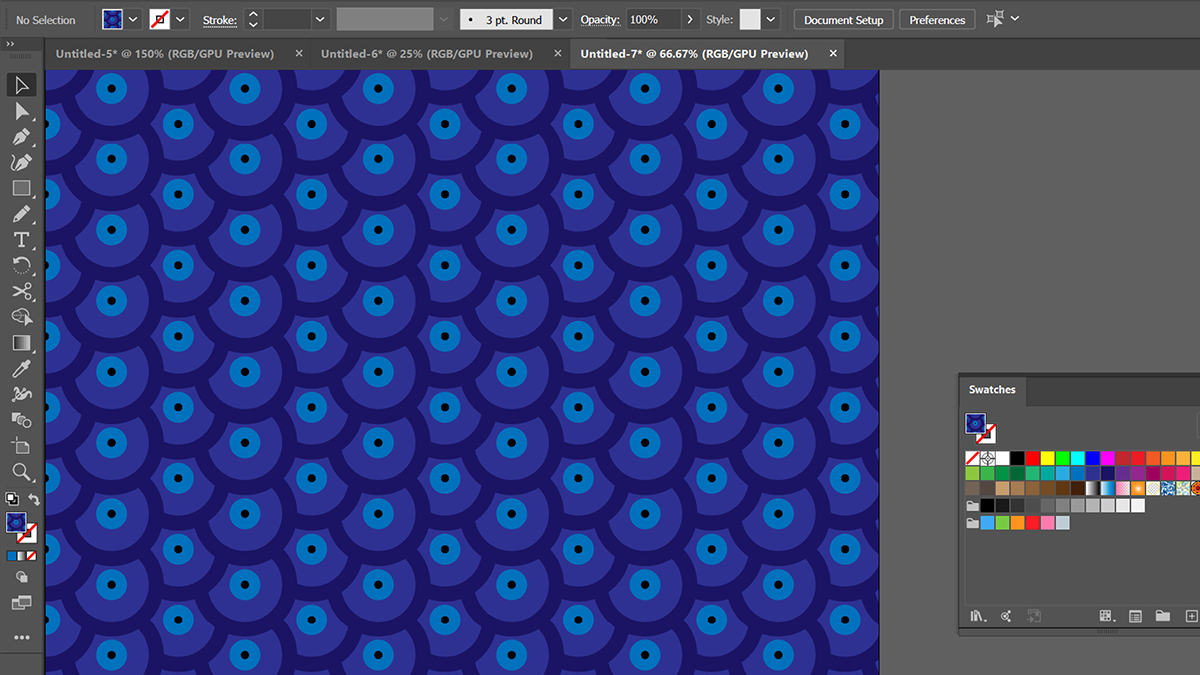Expand the 3 pt. Round brush dropdown

[563, 19]
